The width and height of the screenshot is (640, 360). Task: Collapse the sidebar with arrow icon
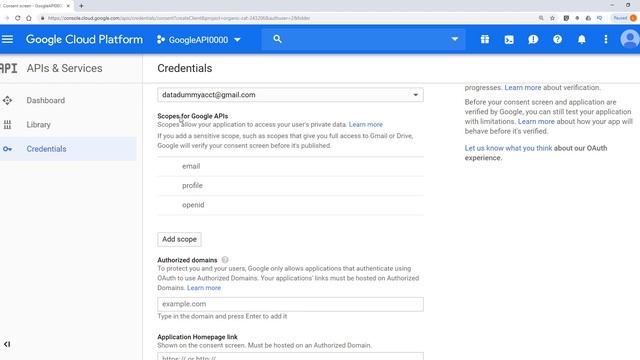pos(7,344)
